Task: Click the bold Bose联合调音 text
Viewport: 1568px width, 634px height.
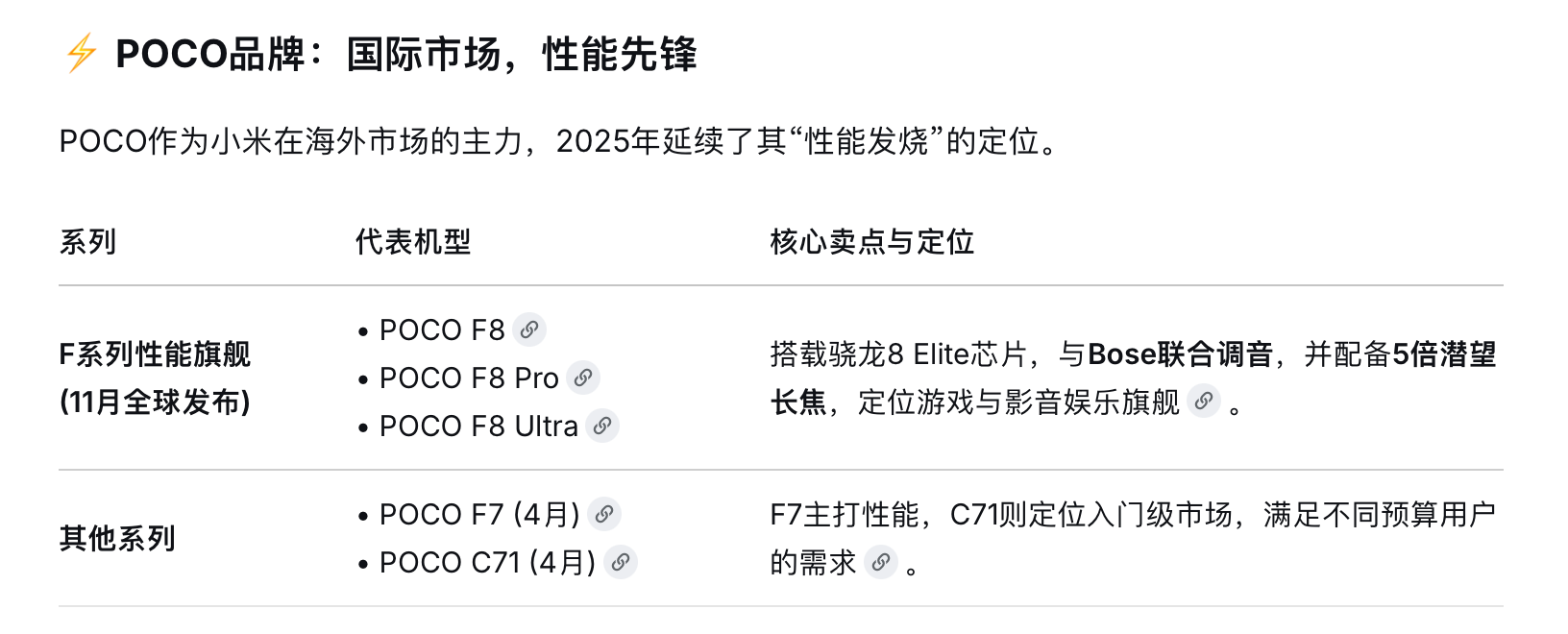Action: point(1180,354)
